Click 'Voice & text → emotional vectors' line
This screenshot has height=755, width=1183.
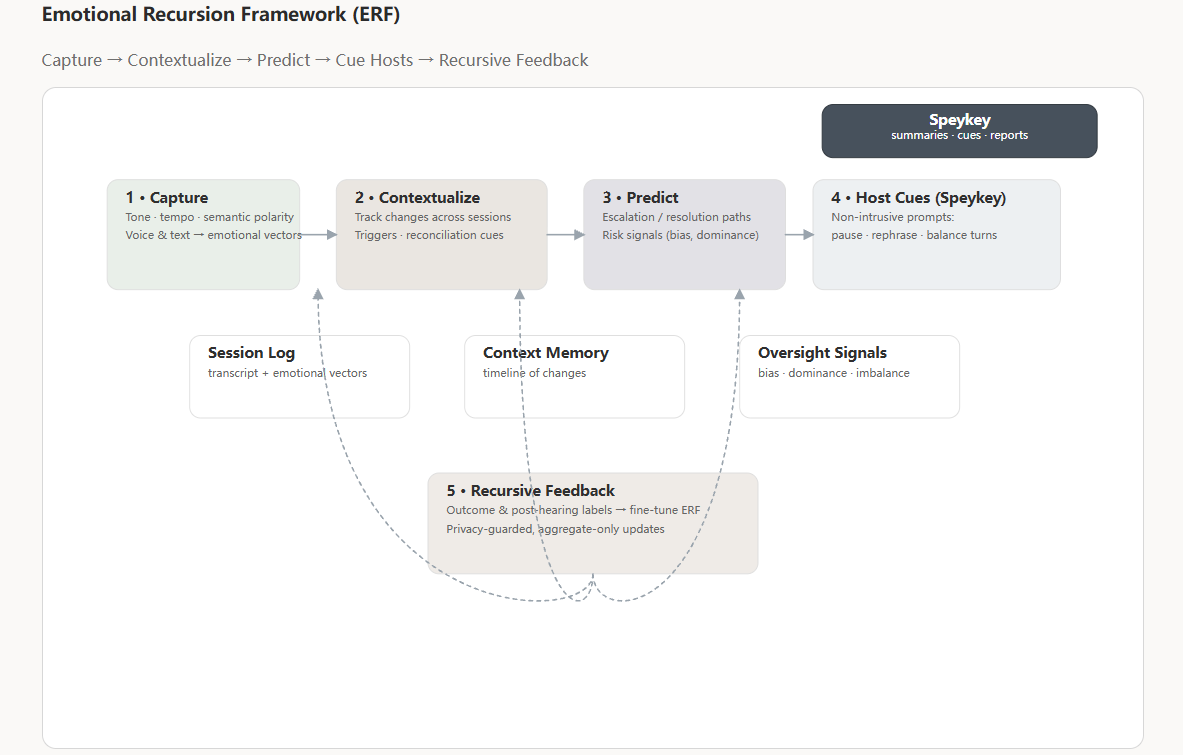pyautogui.click(x=214, y=235)
